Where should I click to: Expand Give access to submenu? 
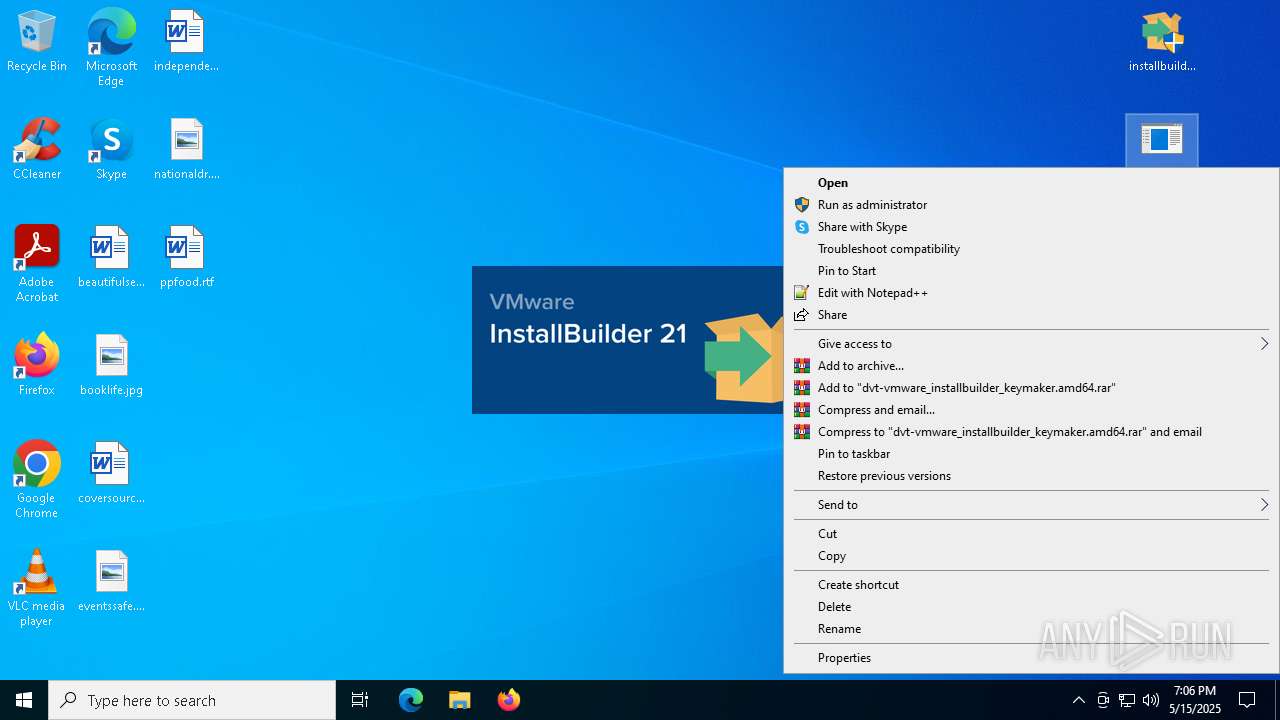pyautogui.click(x=1031, y=344)
